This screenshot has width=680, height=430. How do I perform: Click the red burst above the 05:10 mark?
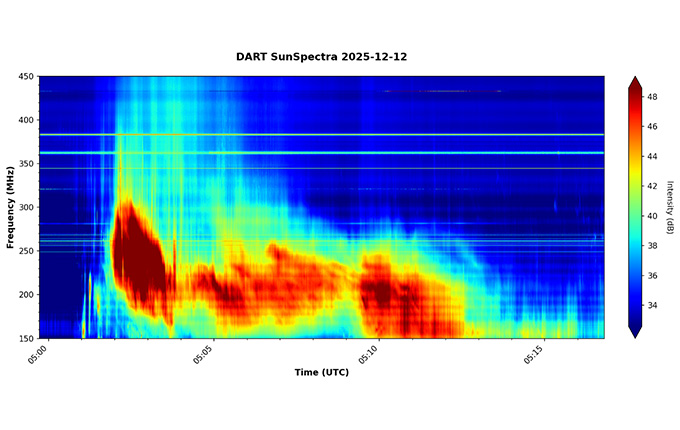click(385, 290)
